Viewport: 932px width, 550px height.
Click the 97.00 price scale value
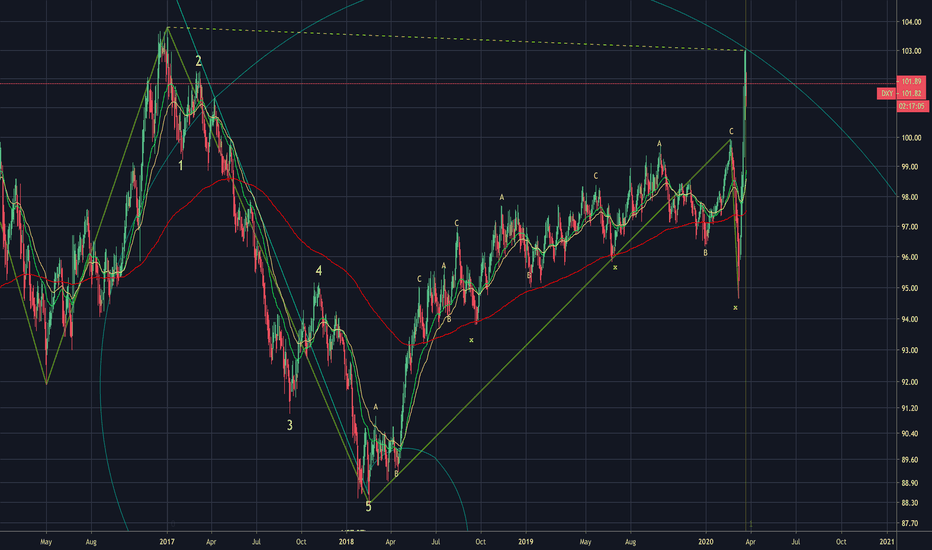point(910,227)
